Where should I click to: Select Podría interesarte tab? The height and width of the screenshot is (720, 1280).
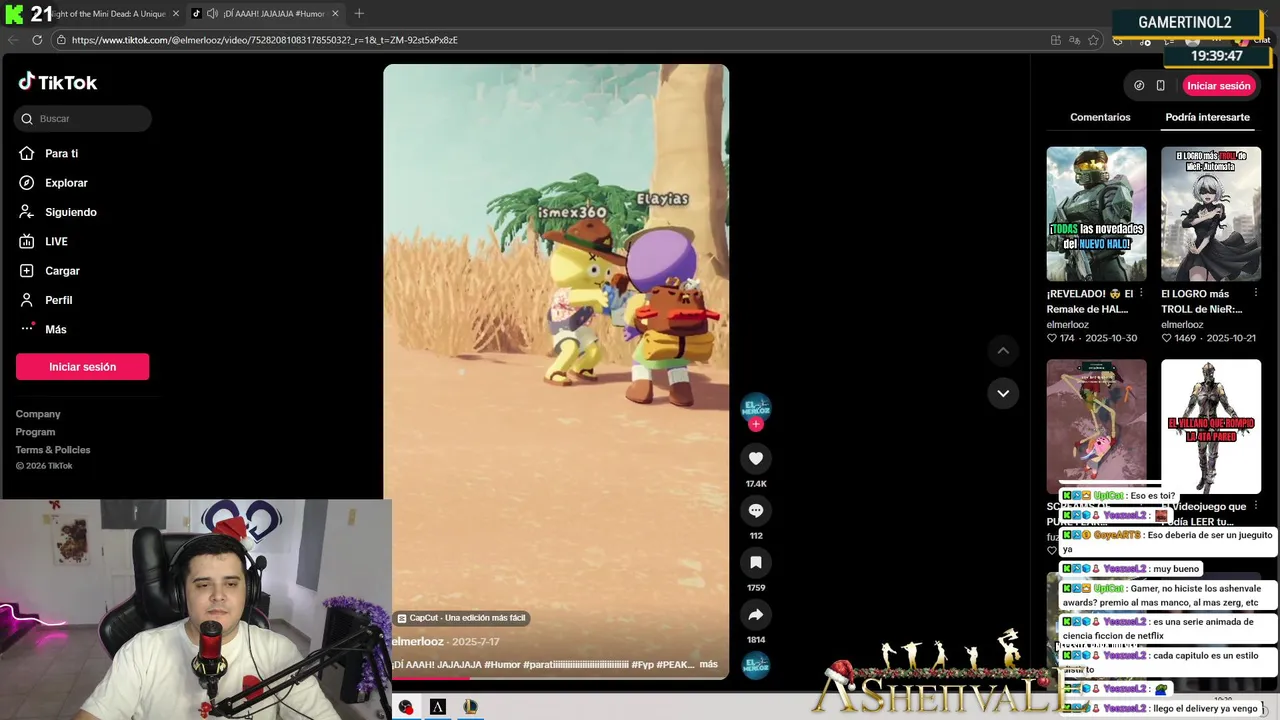pyautogui.click(x=1207, y=117)
